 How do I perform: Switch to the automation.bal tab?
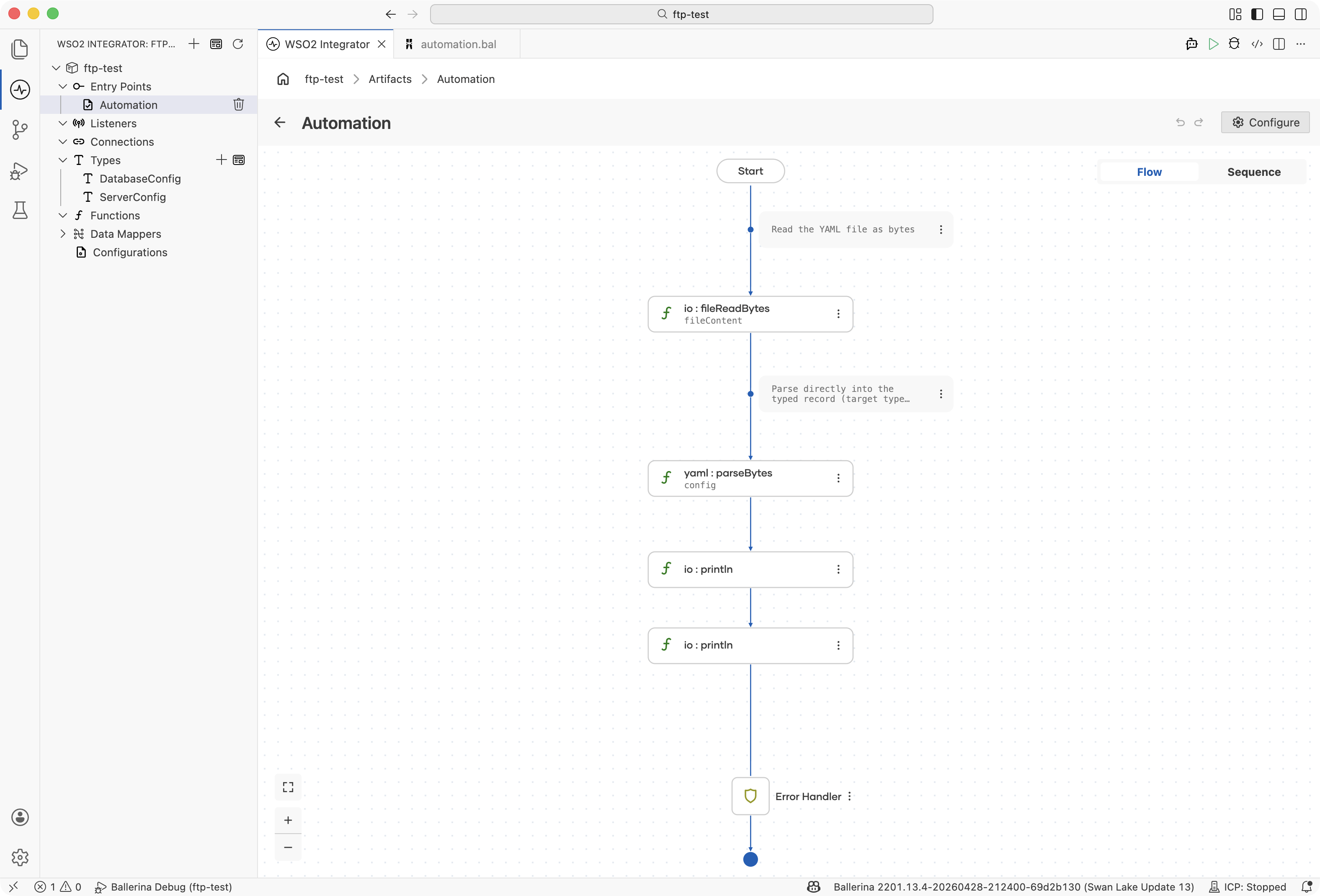(x=457, y=44)
